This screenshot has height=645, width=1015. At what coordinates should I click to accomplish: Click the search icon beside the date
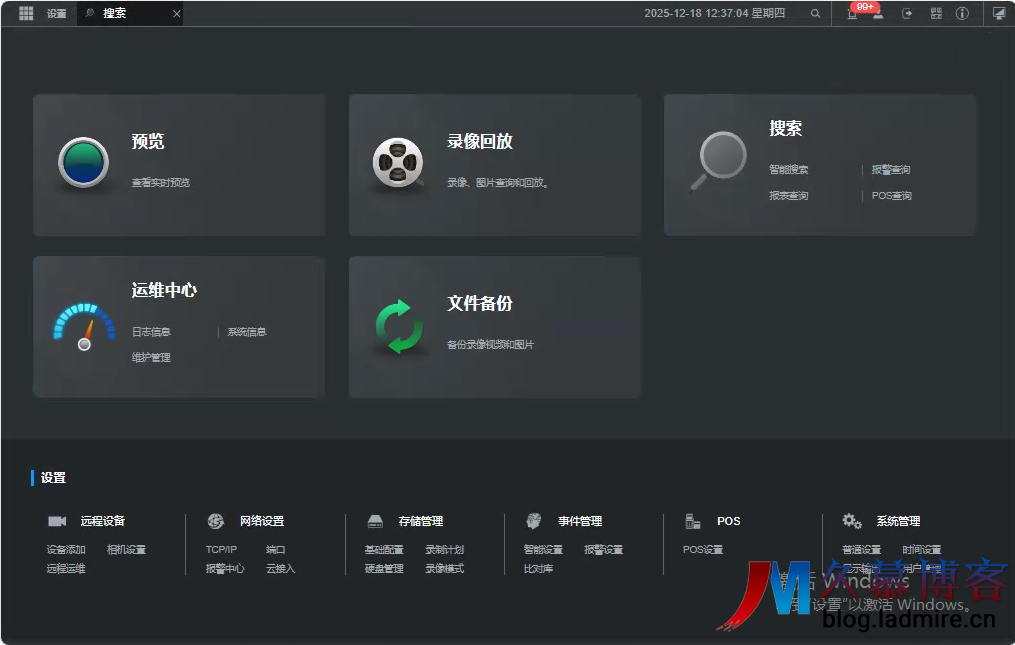tap(815, 13)
